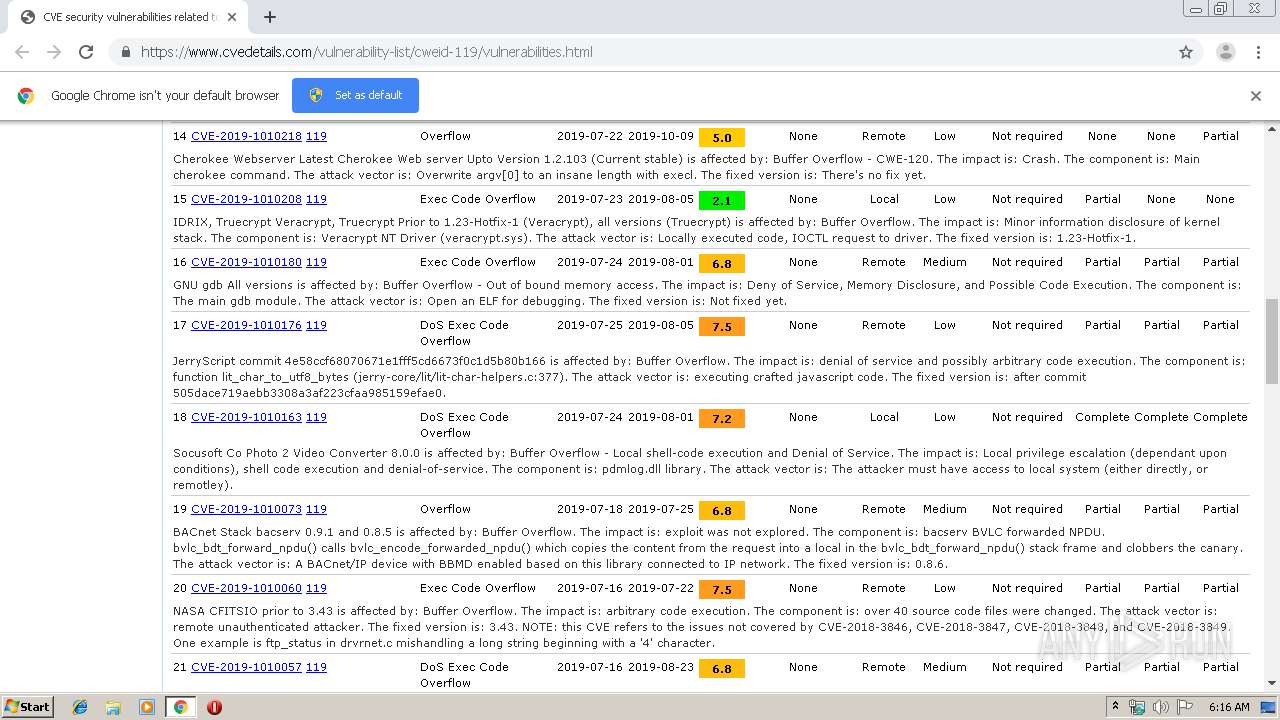1280x720 pixels.
Task: Launch Internet Explorer from the taskbar
Action: pyautogui.click(x=80, y=707)
